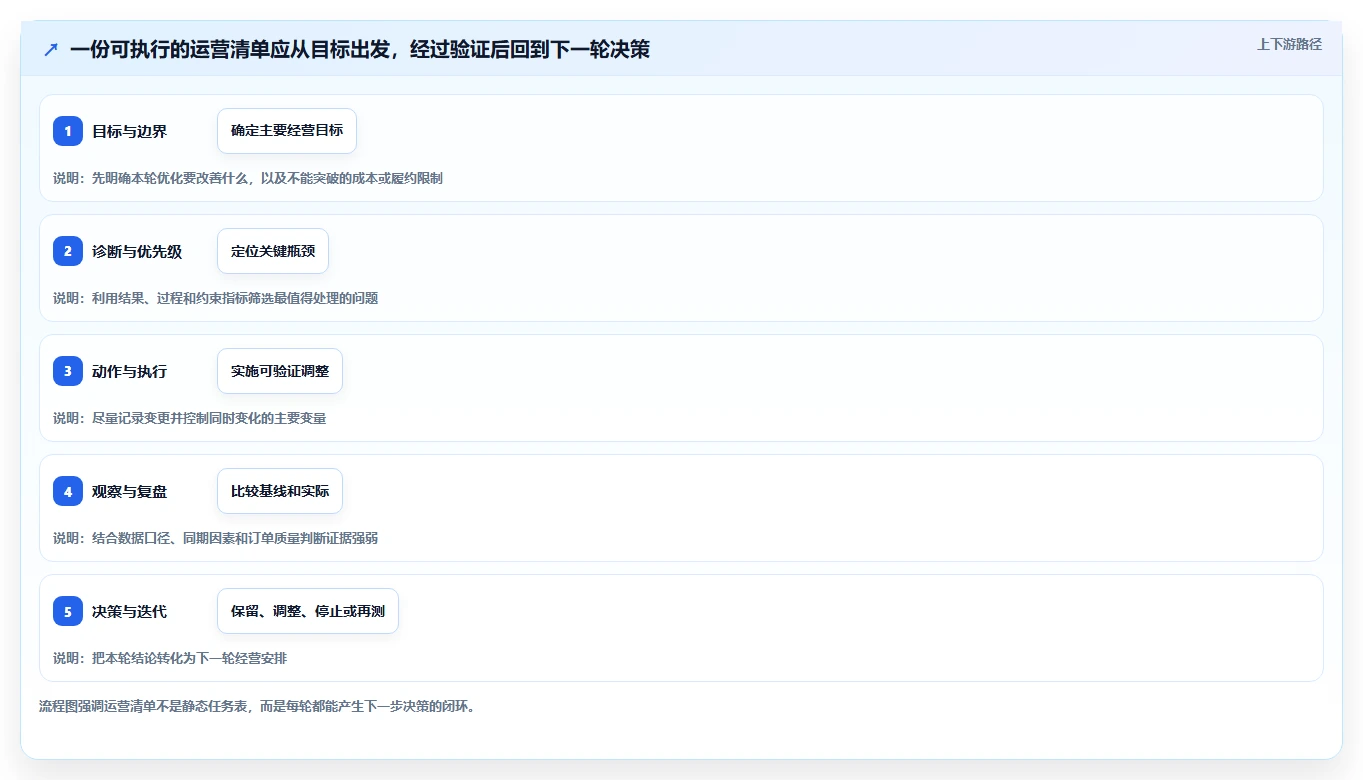Click the step 2 number badge
This screenshot has height=780, width=1363.
[x=68, y=251]
